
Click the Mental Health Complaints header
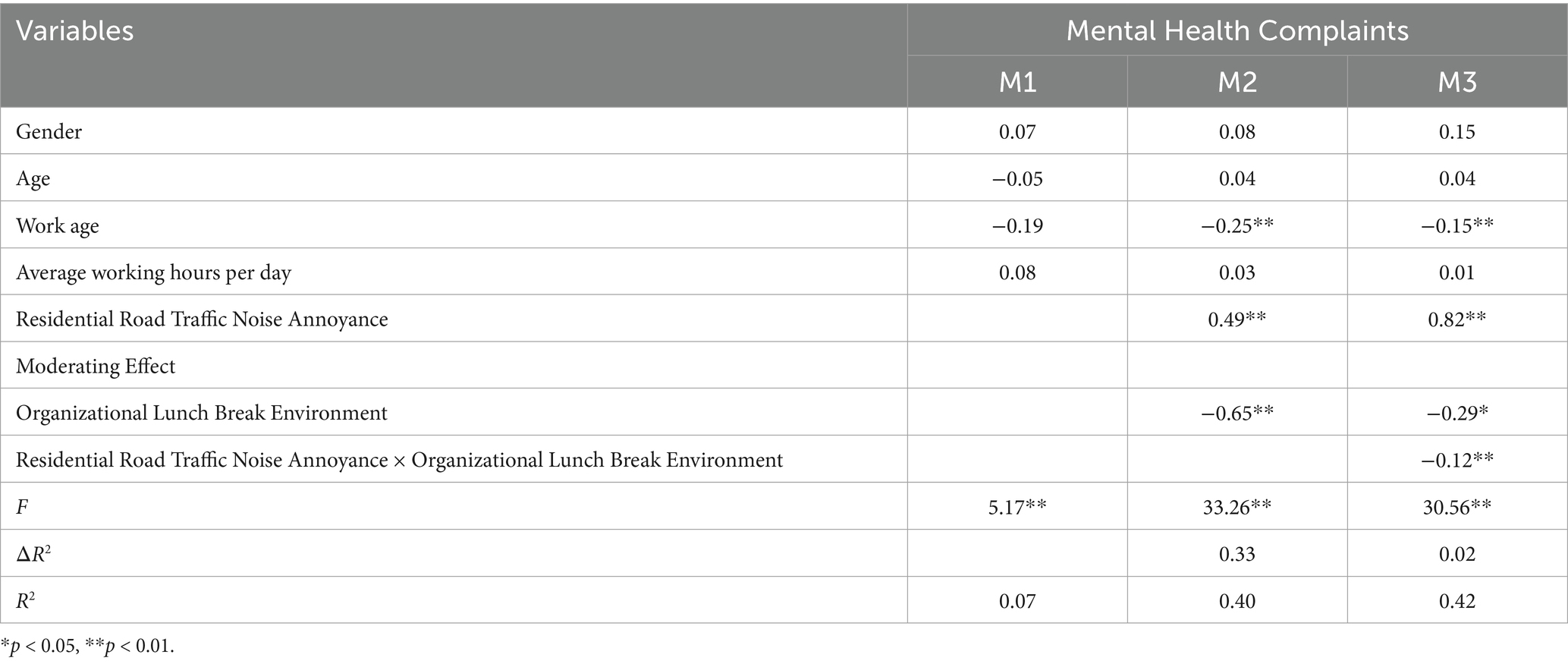1236,31
